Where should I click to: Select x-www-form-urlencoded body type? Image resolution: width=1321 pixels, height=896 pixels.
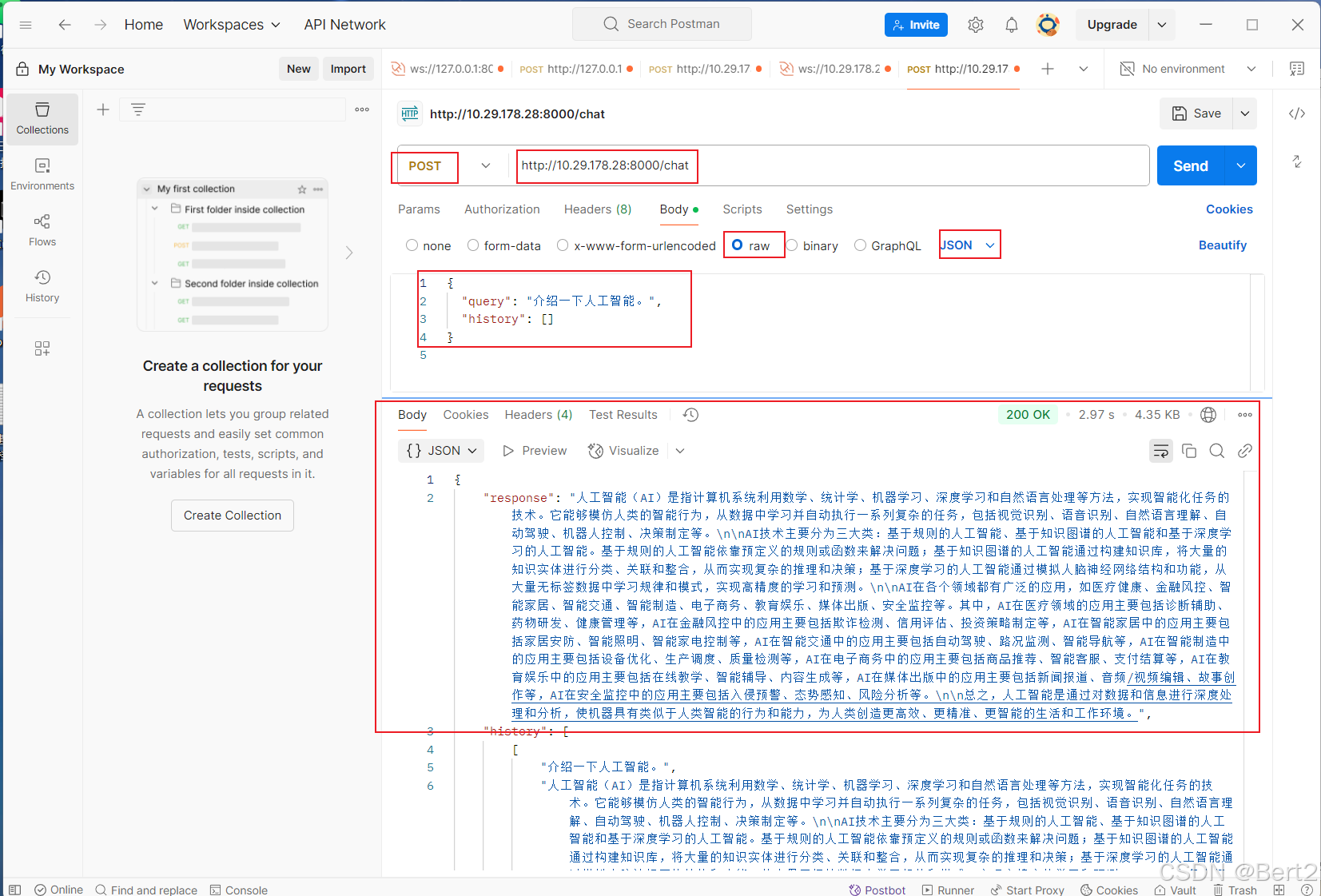coord(563,245)
